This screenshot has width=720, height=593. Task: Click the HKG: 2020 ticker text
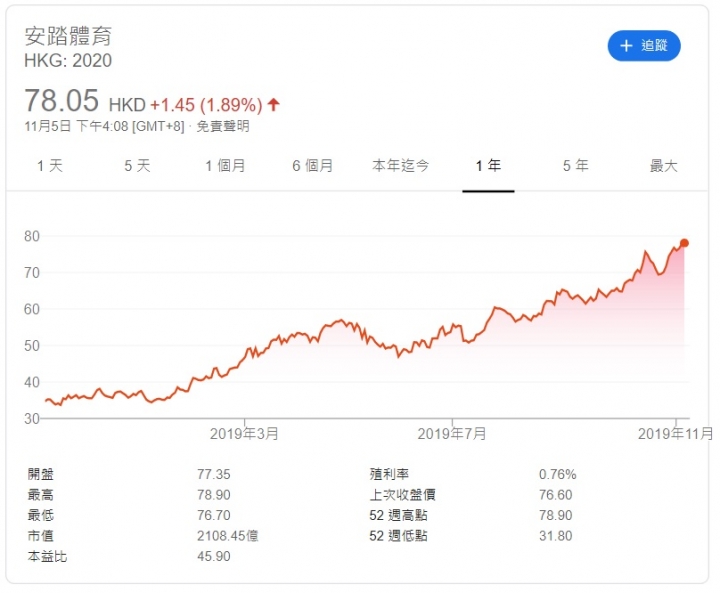68,61
